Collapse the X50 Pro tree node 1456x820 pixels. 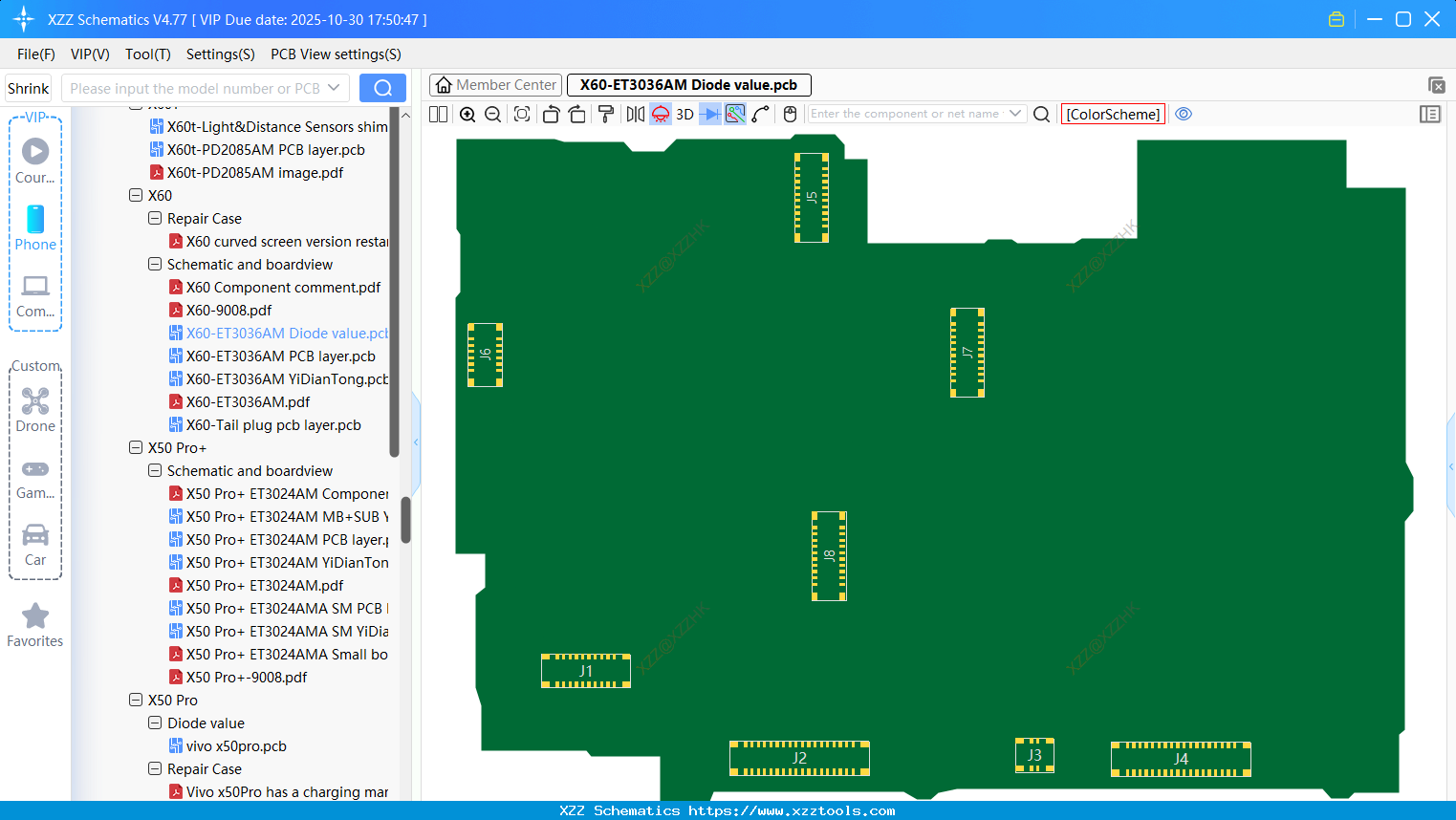click(x=136, y=700)
